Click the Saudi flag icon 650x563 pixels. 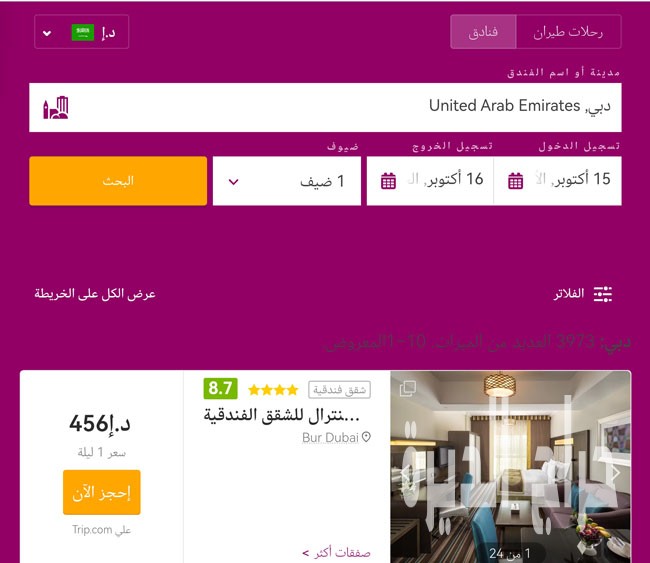coord(82,32)
